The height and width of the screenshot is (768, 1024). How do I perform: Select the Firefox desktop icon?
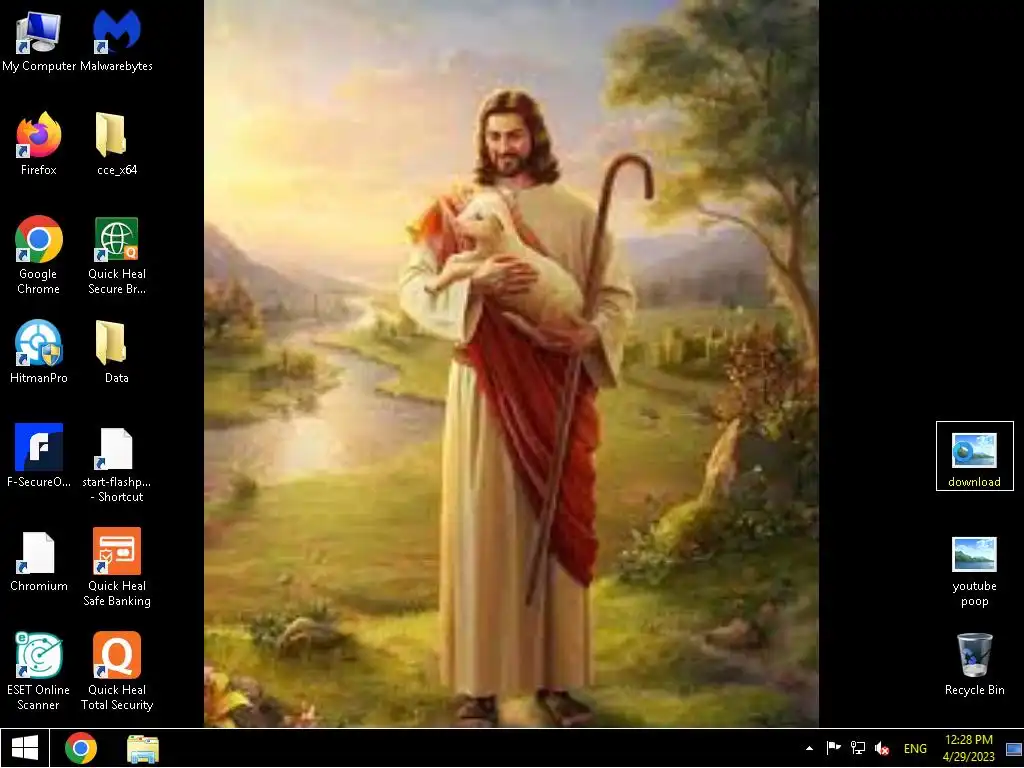pos(39,144)
